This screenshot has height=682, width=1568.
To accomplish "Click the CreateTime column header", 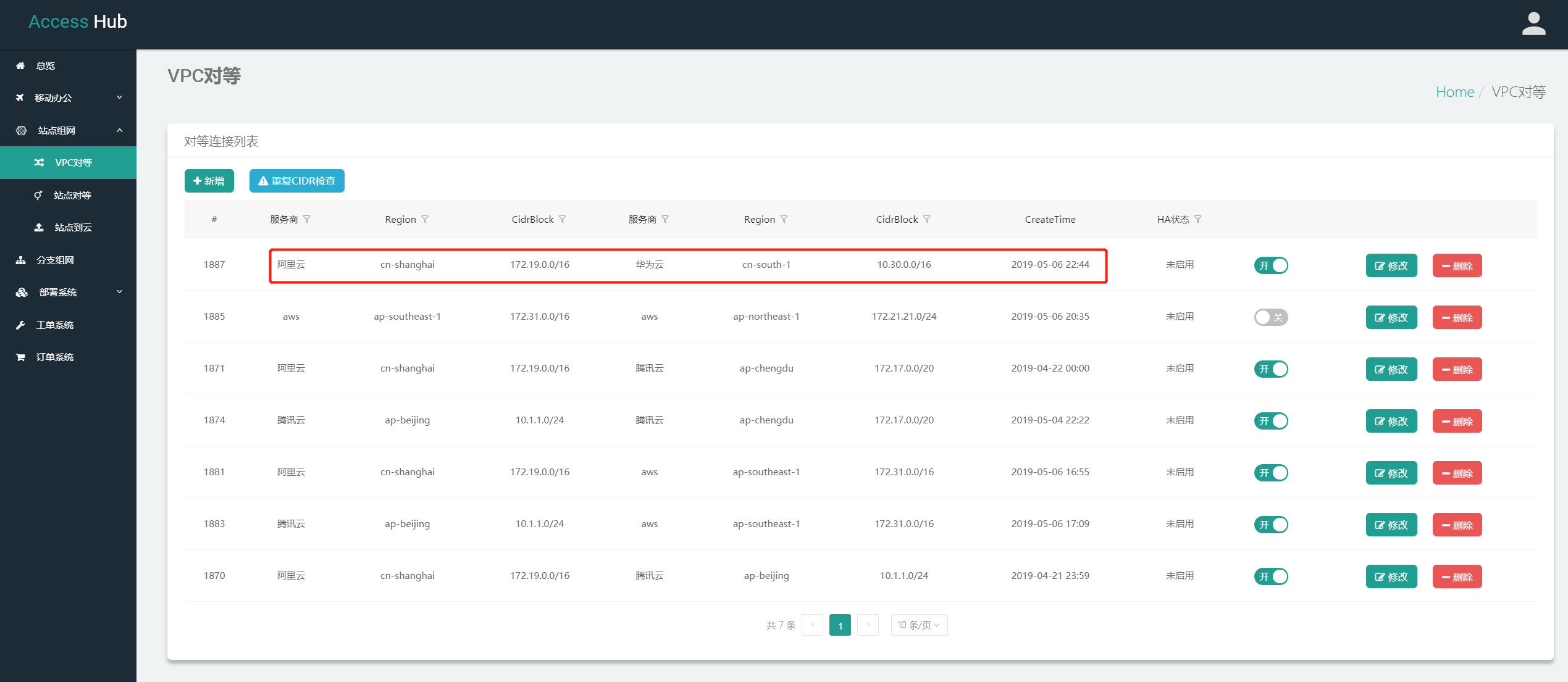I will tap(1050, 219).
